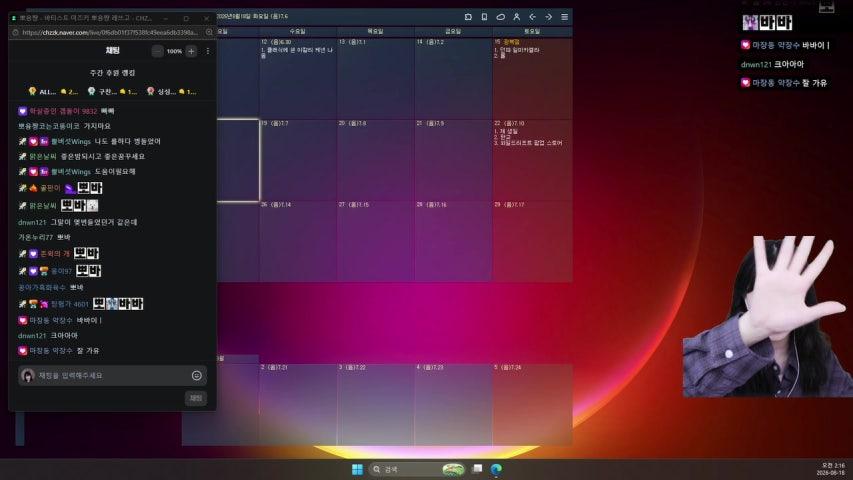Select next-month calendar cell for day 5
The width and height of the screenshot is (853, 480).
click(x=532, y=405)
